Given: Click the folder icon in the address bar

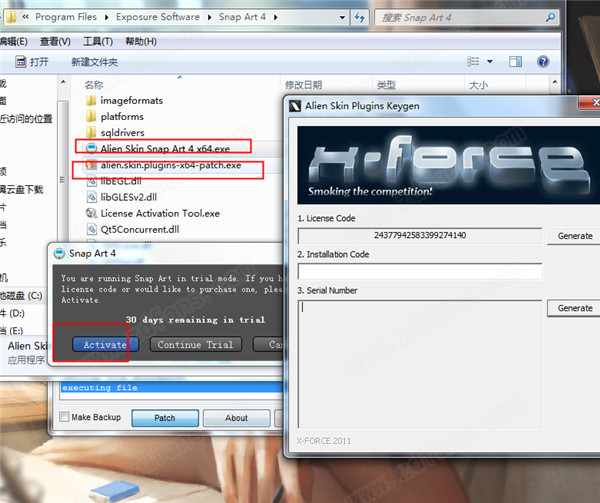Looking at the screenshot, I should (x=11, y=17).
